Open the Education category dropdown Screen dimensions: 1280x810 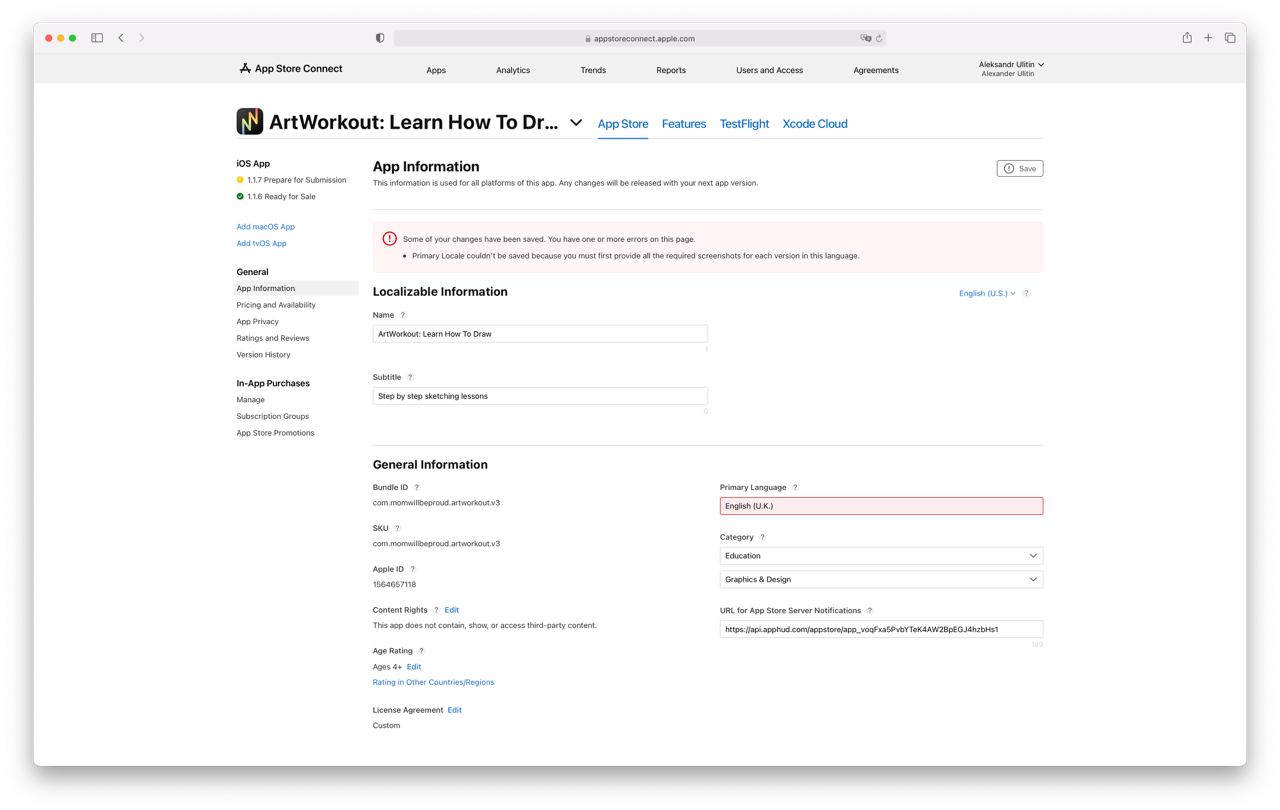pyautogui.click(x=881, y=556)
